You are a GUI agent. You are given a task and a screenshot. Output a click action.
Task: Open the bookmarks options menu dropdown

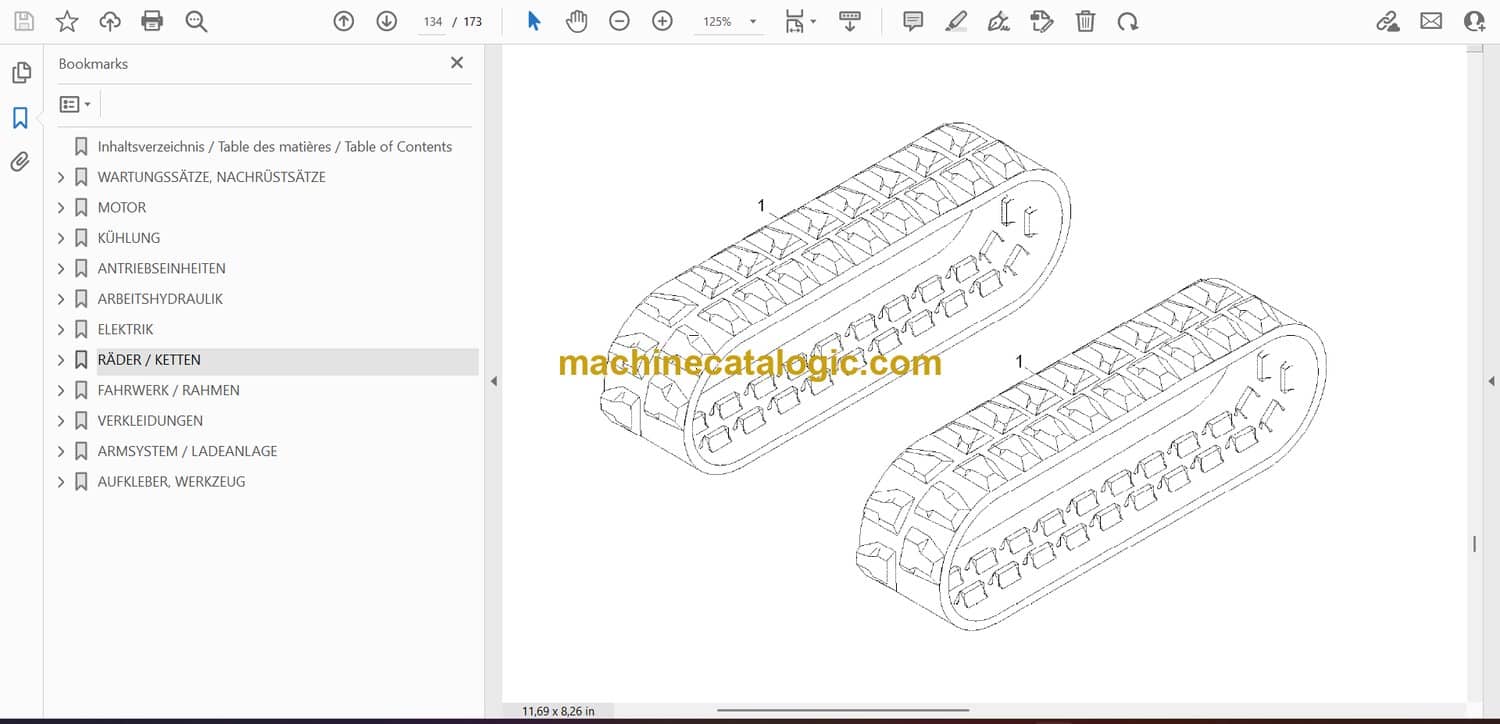75,104
